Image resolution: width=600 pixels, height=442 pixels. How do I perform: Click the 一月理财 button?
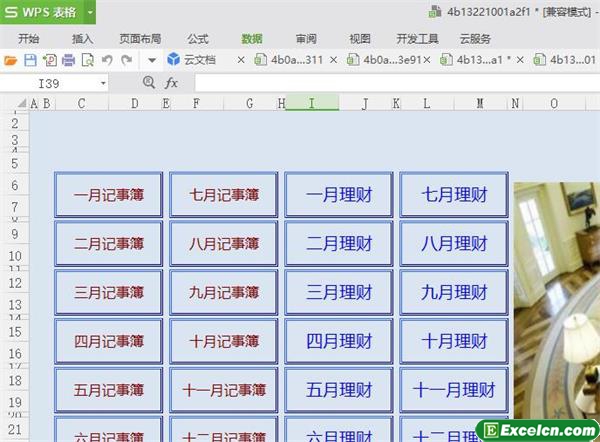pos(339,195)
